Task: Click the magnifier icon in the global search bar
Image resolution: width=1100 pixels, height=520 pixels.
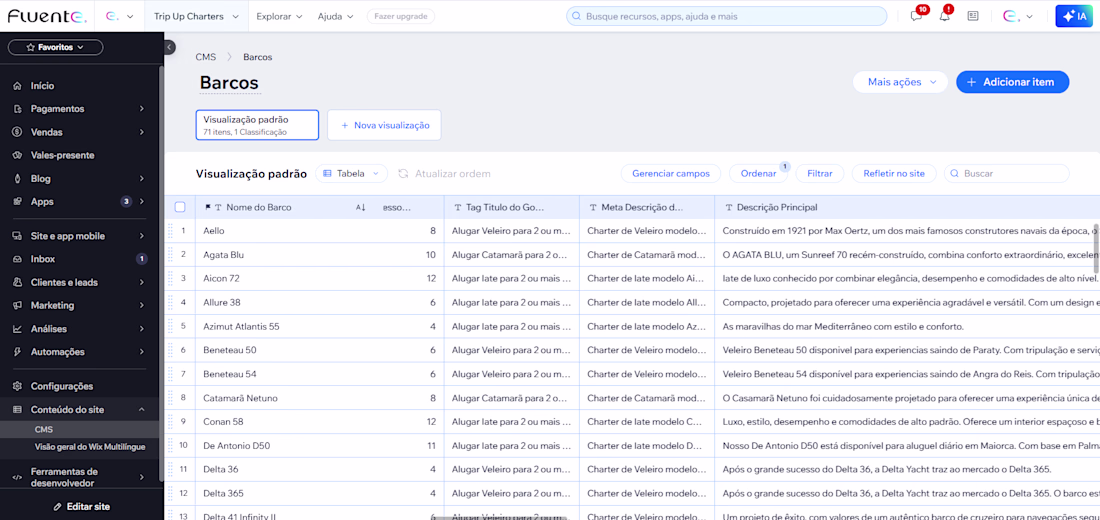Action: (x=577, y=15)
